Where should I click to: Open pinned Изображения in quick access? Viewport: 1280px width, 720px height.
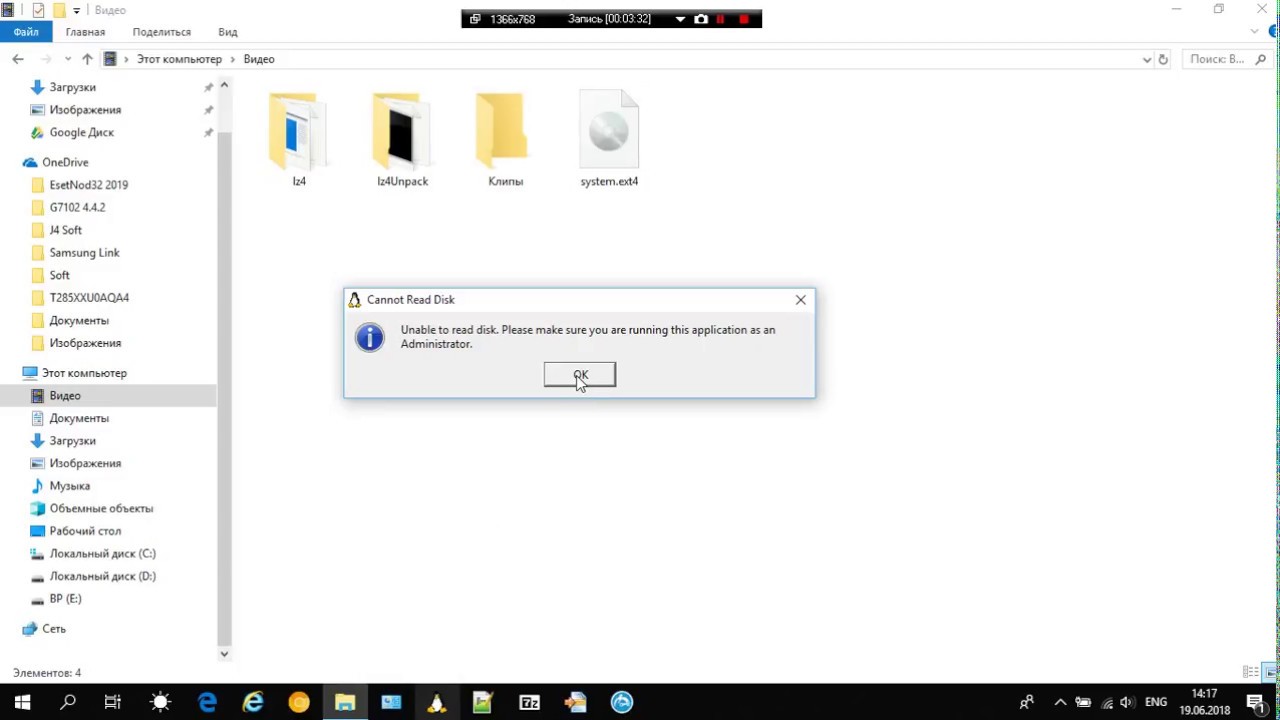pos(85,110)
